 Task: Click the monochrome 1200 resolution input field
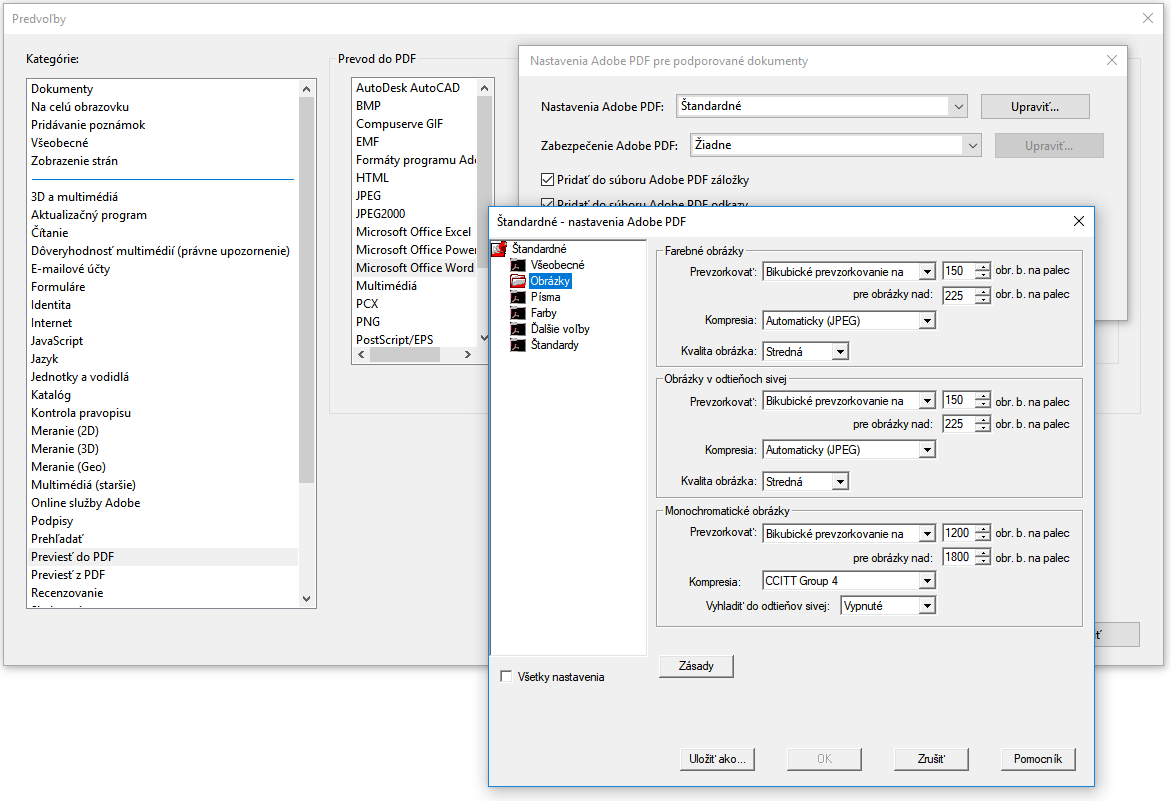(956, 534)
